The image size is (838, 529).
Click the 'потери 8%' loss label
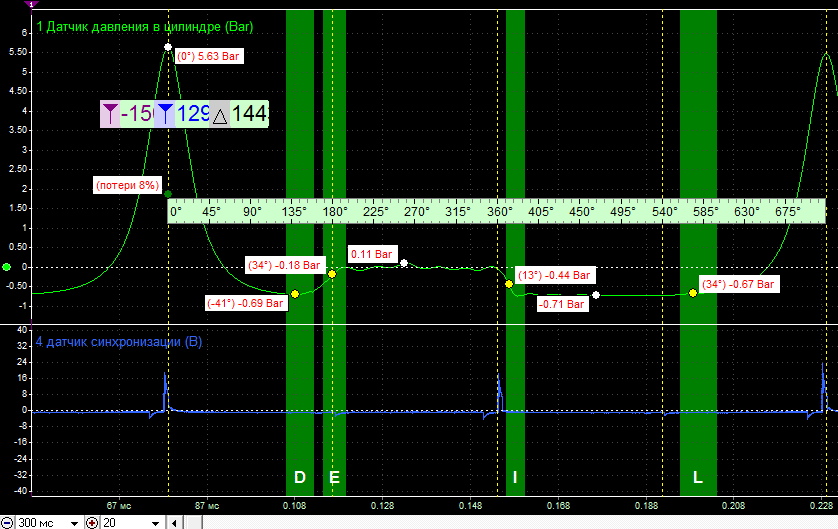[x=127, y=185]
